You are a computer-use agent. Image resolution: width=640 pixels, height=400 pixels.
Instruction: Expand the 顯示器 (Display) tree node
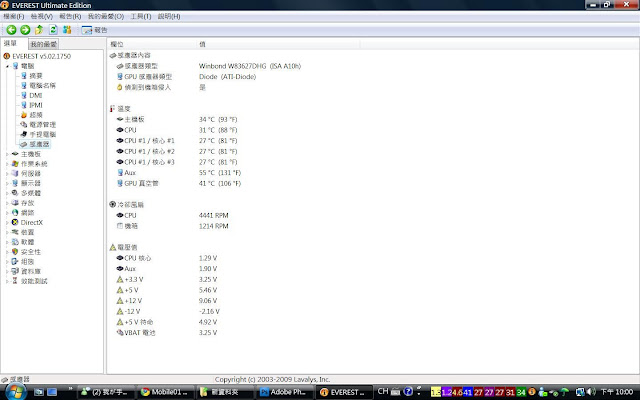click(x=7, y=184)
